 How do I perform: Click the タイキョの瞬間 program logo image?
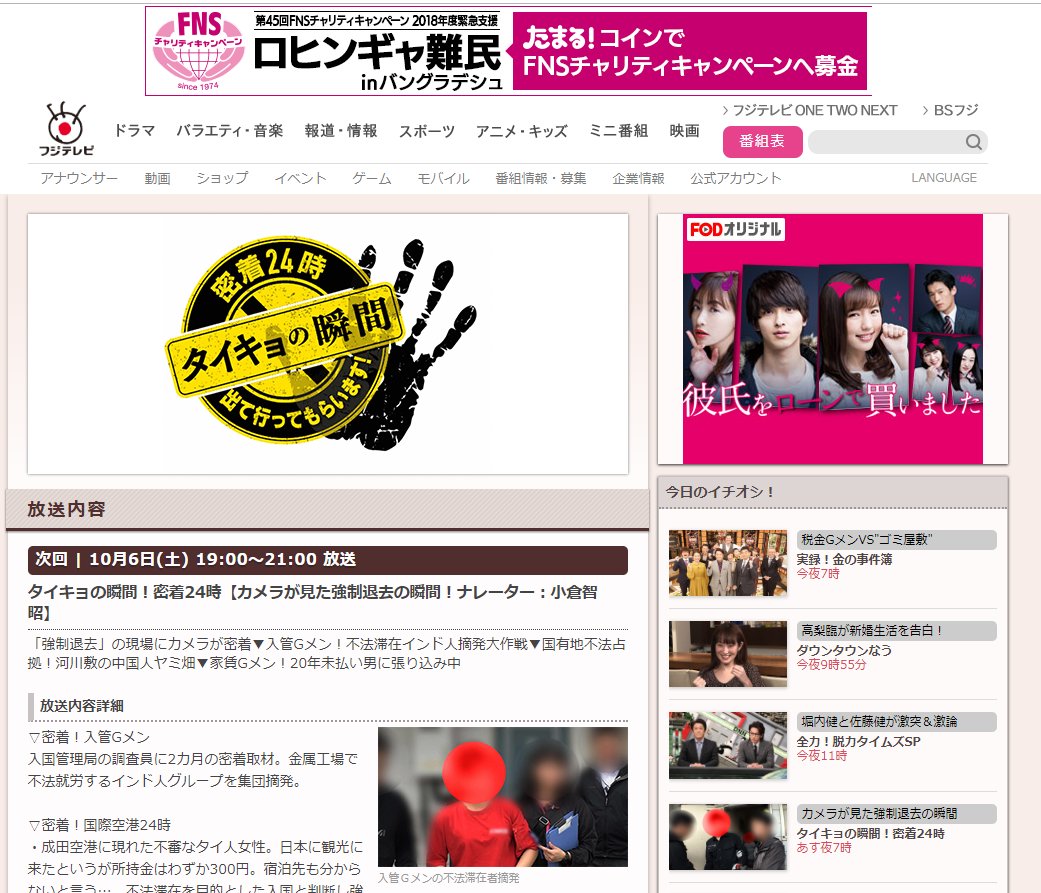[327, 344]
